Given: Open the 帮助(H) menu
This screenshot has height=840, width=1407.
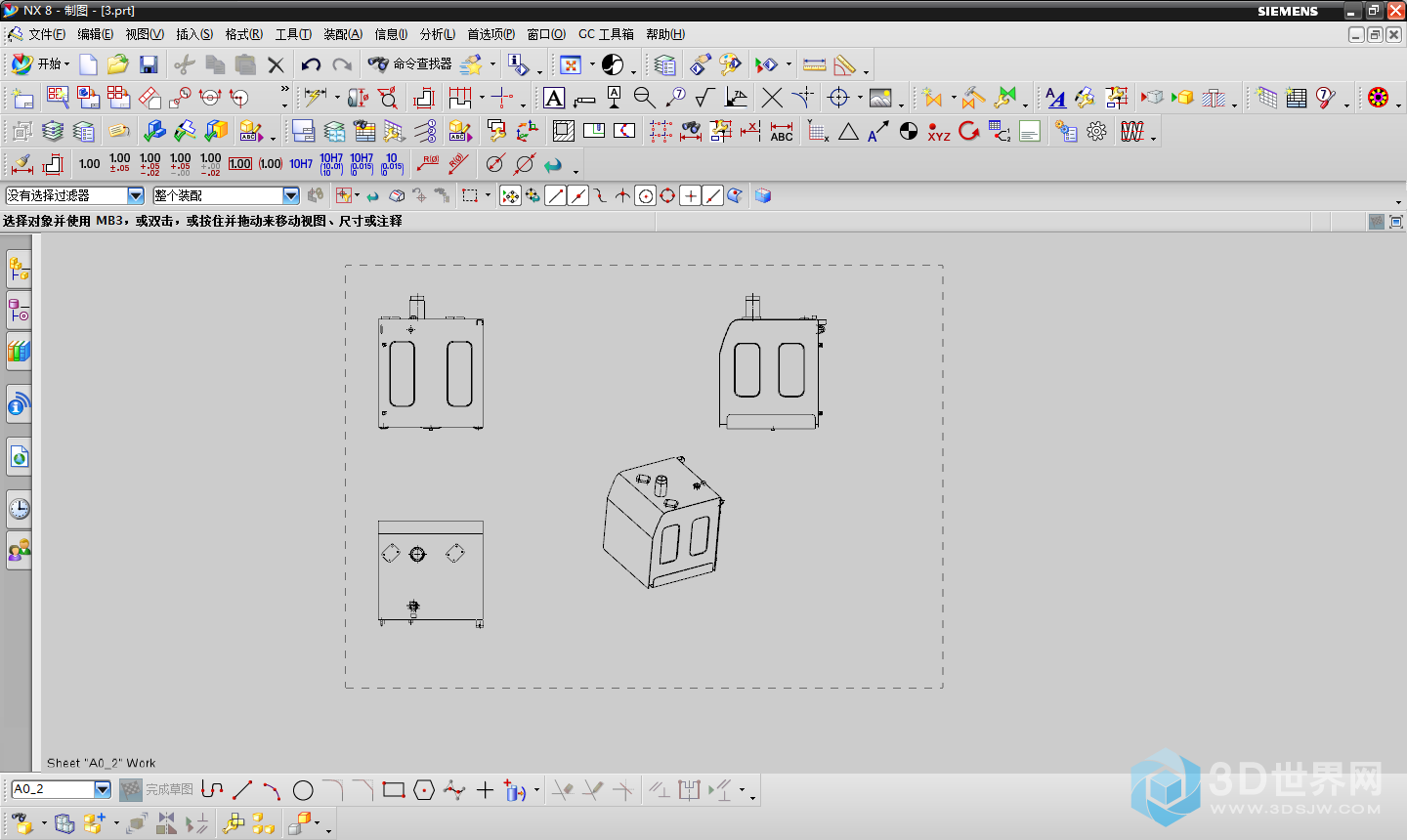Looking at the screenshot, I should coord(665,34).
